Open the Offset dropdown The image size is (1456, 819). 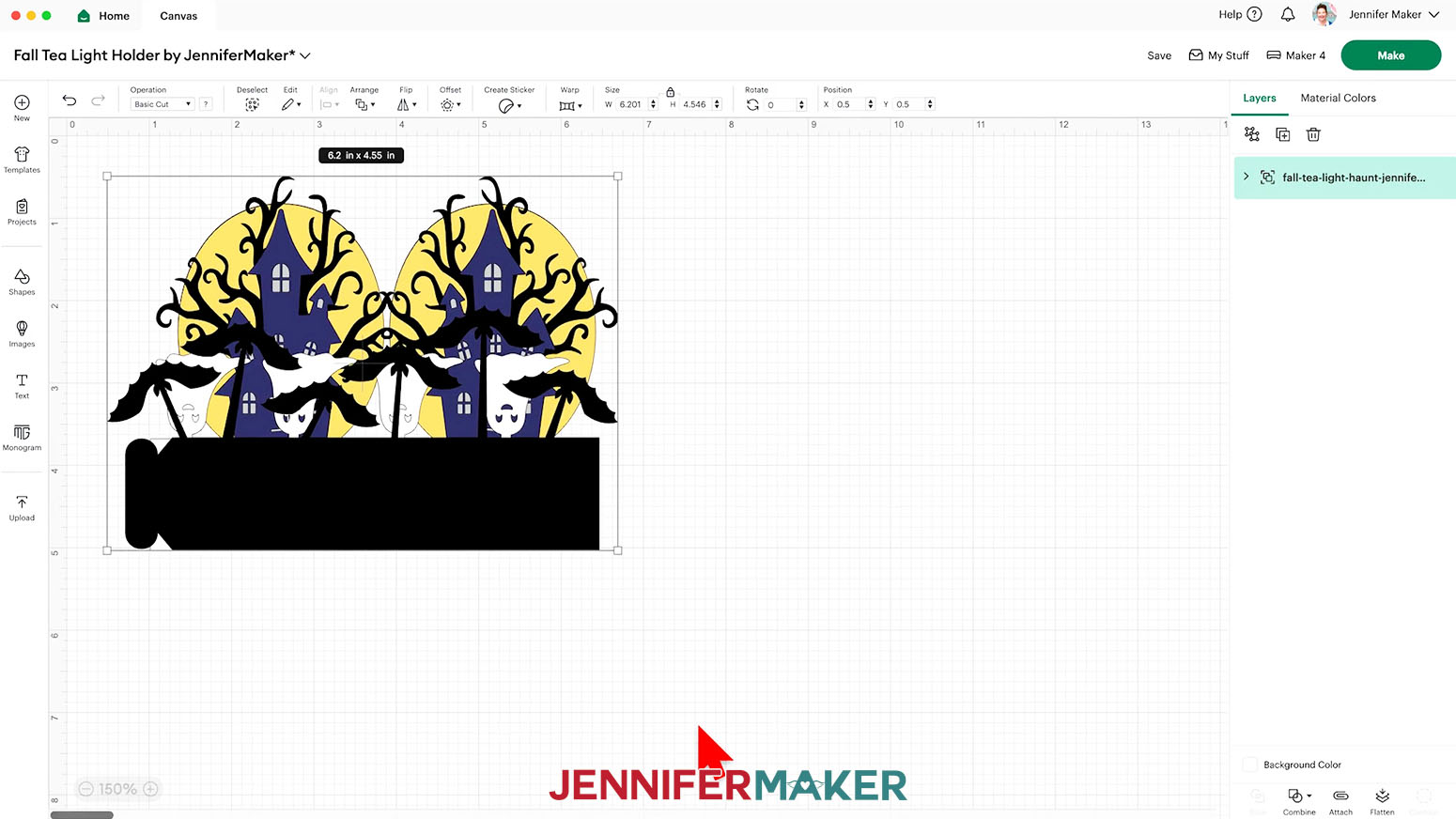click(x=451, y=104)
